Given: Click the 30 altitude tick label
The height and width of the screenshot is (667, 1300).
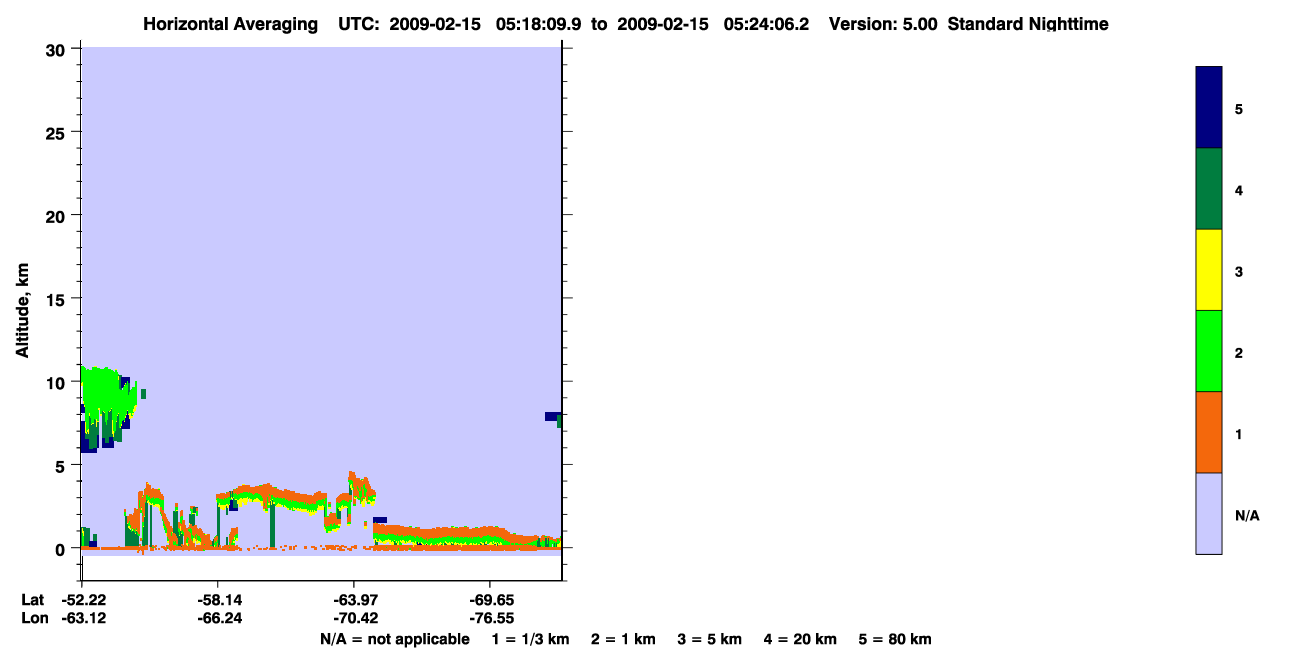Looking at the screenshot, I should click(x=57, y=49).
